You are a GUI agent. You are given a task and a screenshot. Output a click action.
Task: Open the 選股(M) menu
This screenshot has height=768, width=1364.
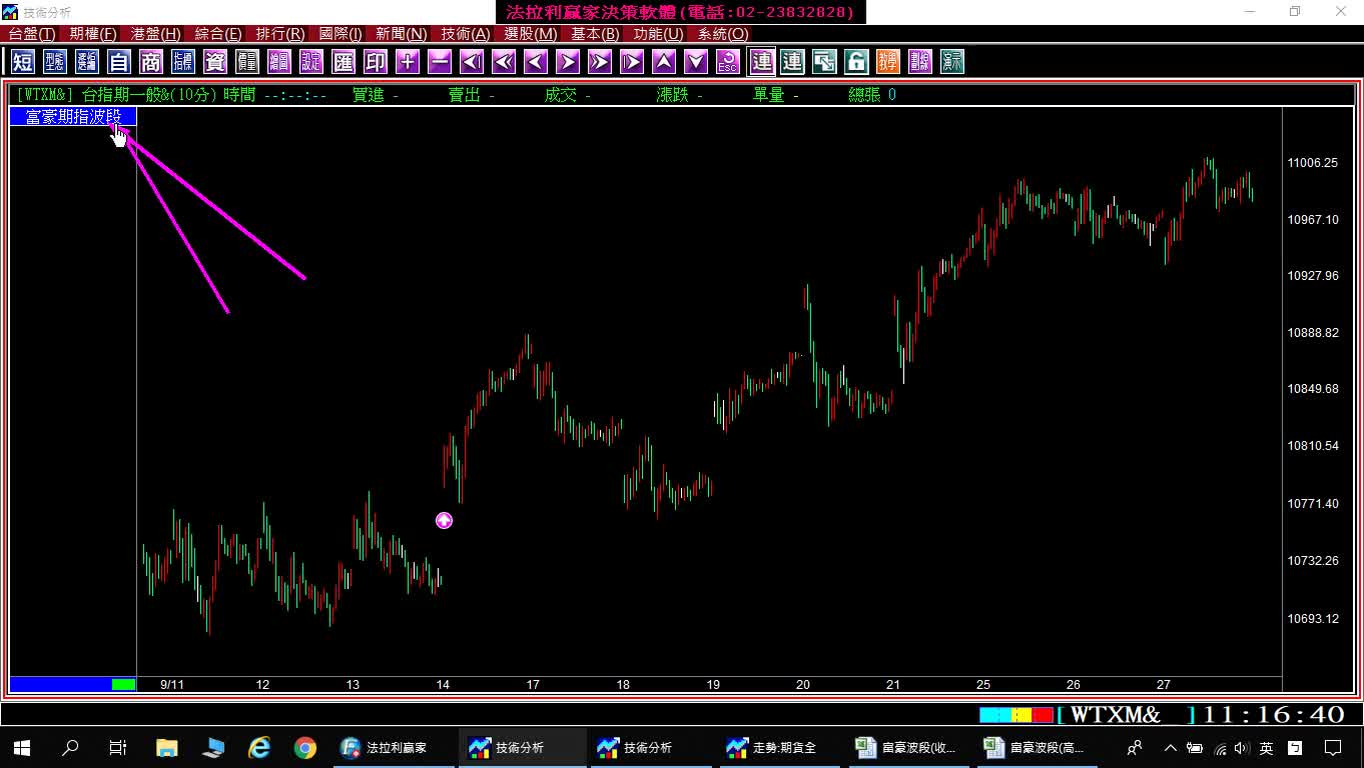530,34
